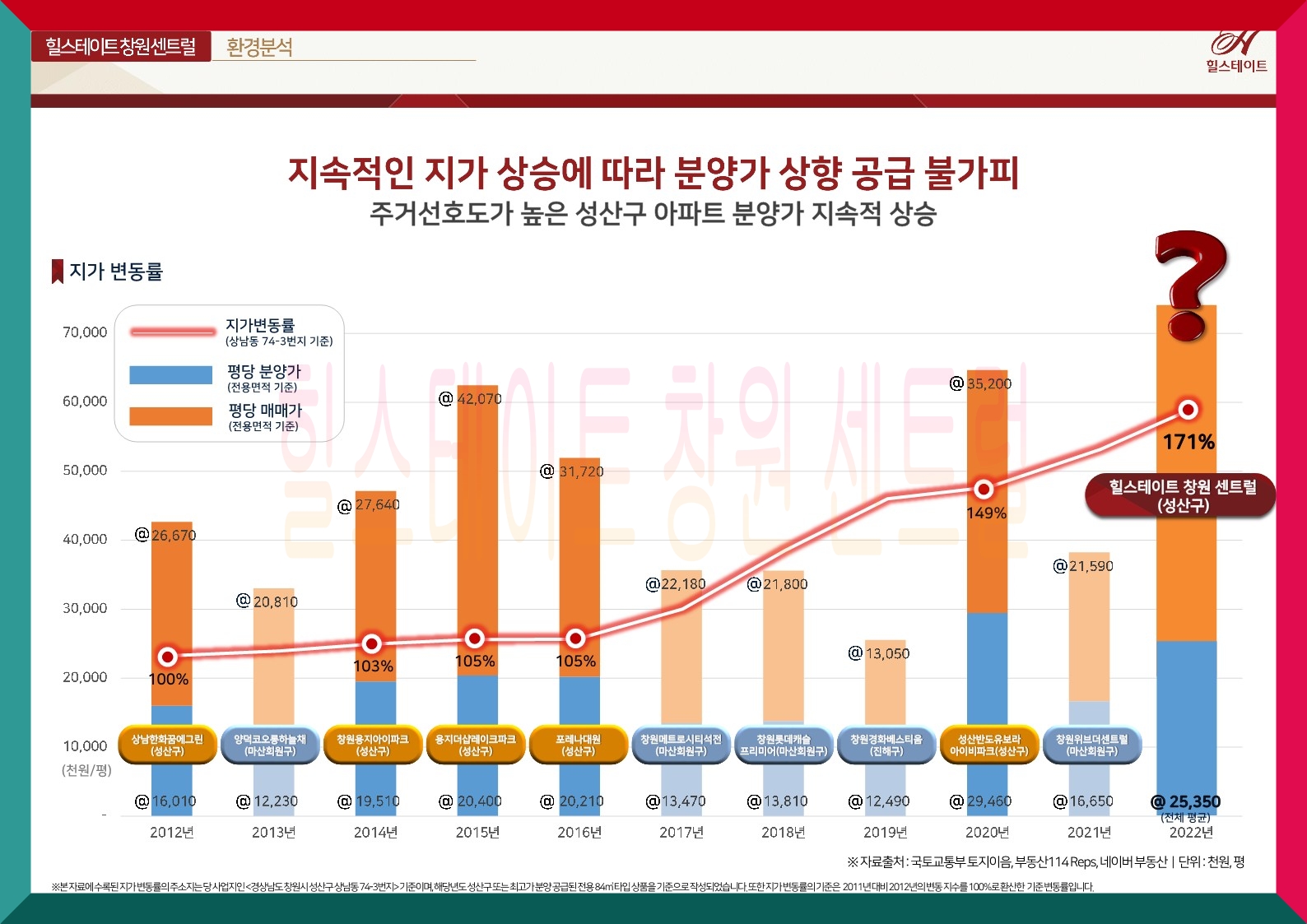
Task: Click the @13,810 price under the 2018 bar
Action: click(x=778, y=801)
